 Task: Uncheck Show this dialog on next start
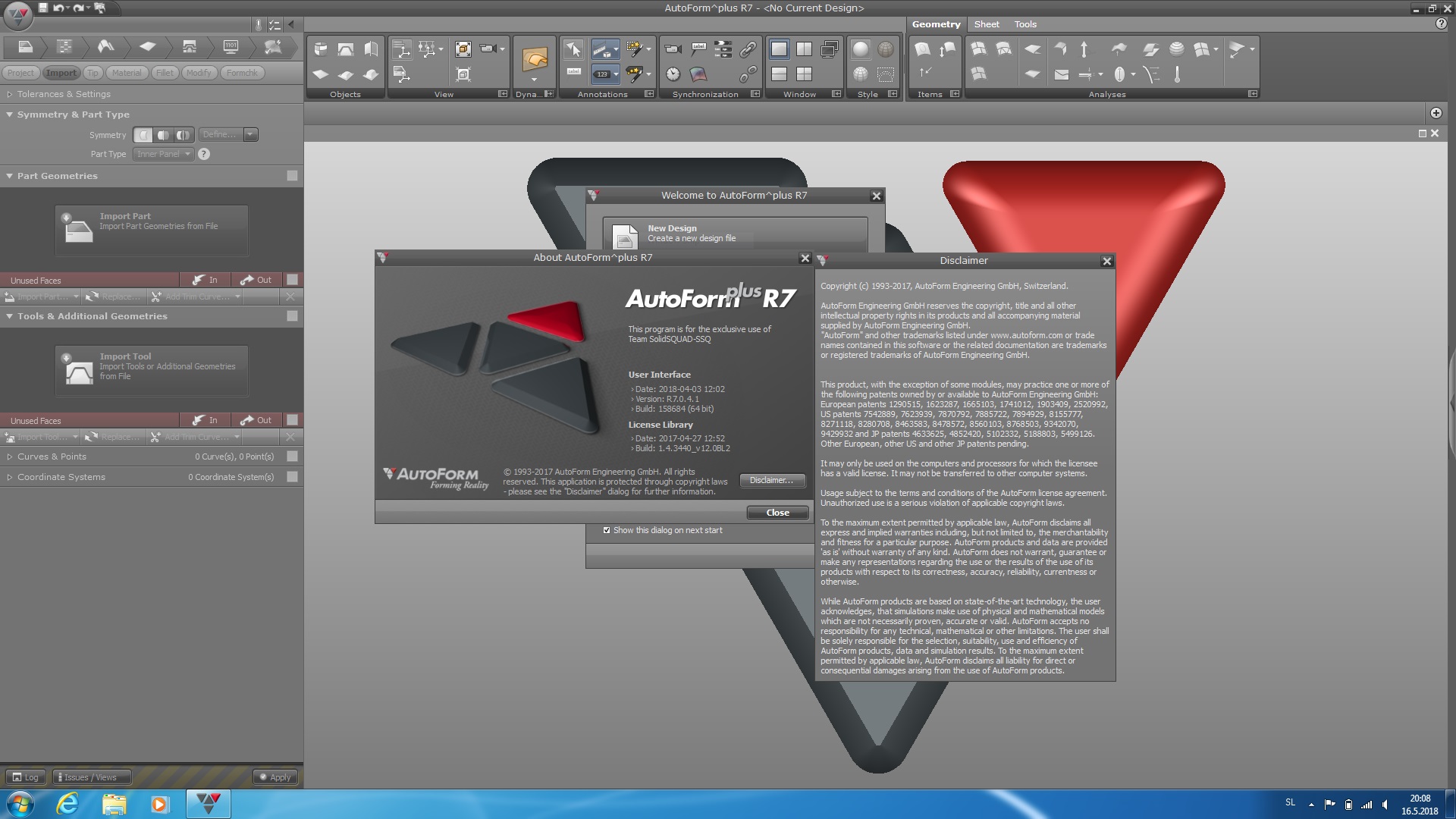(x=607, y=530)
